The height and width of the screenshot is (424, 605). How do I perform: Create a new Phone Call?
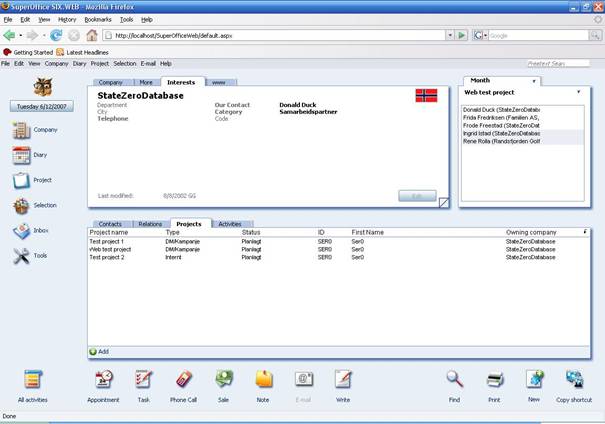pyautogui.click(x=184, y=380)
